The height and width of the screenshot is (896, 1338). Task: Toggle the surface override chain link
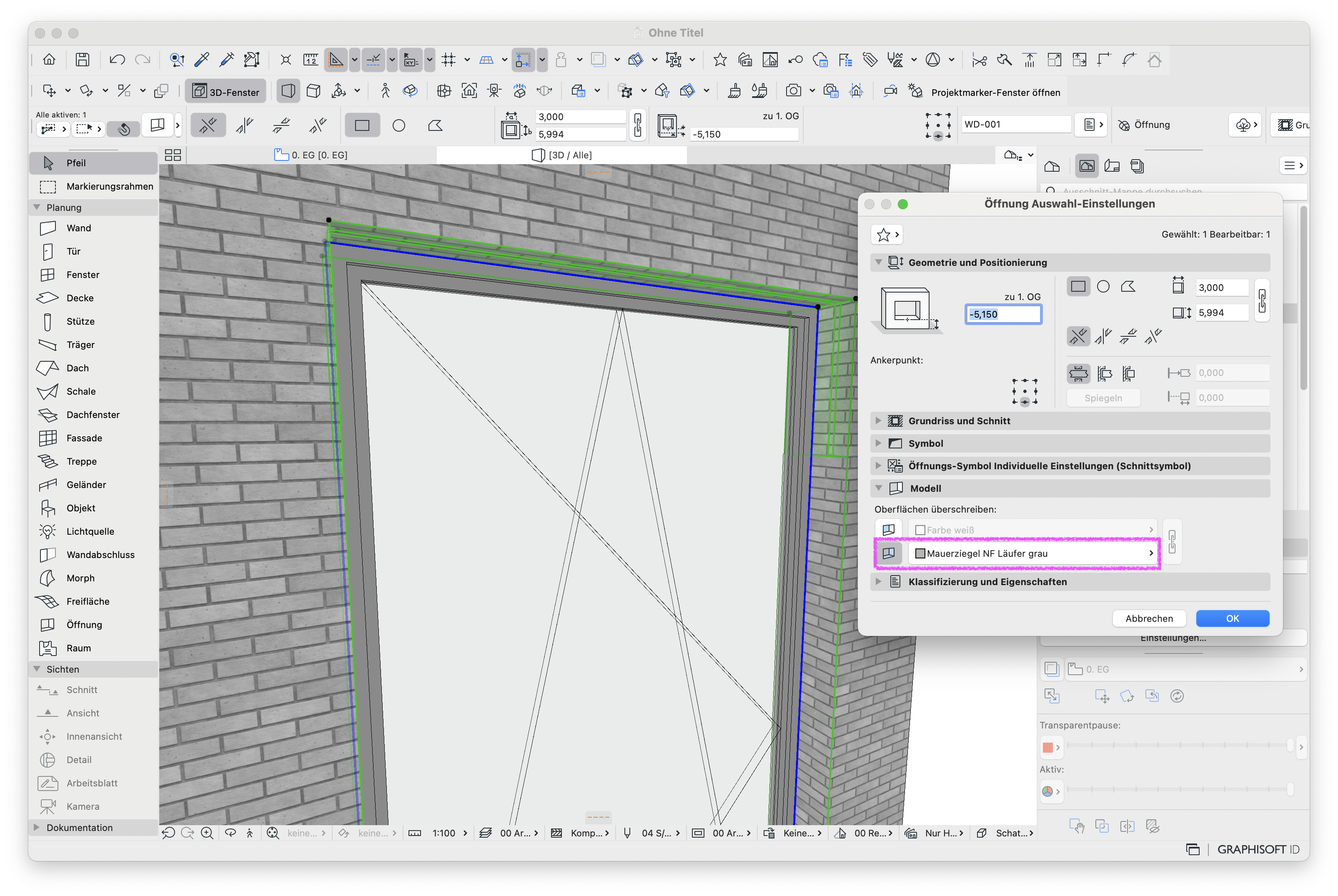point(1172,542)
